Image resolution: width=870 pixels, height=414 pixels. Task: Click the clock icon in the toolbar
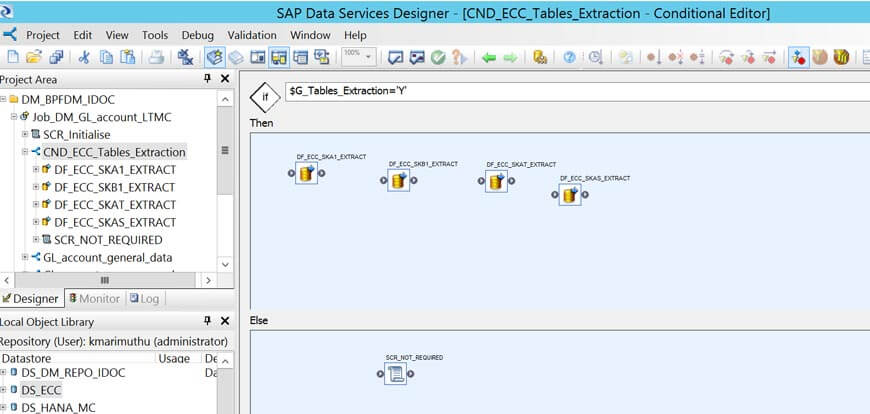tap(596, 57)
